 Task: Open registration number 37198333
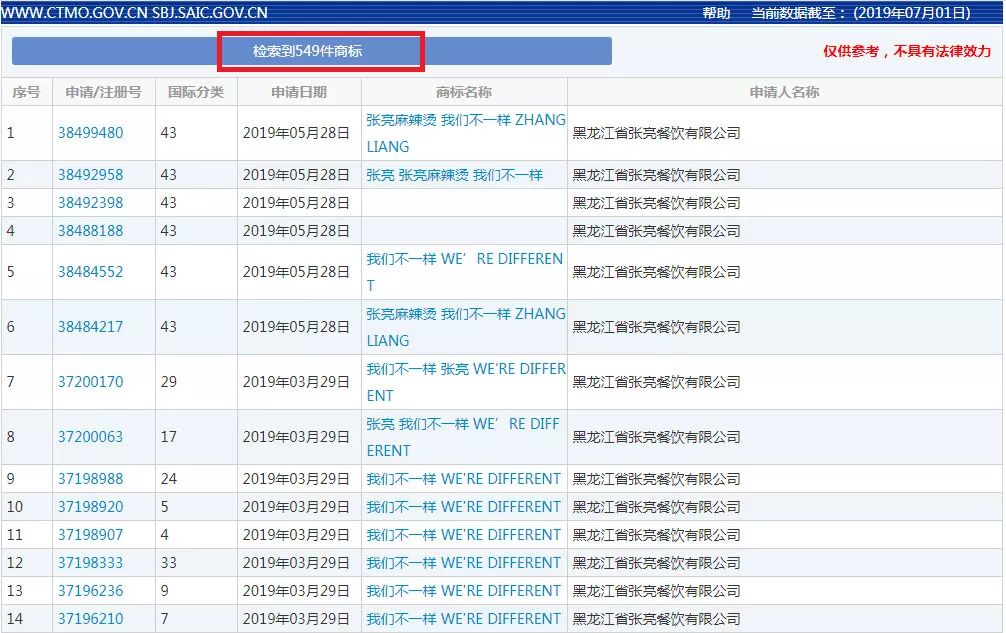click(90, 563)
